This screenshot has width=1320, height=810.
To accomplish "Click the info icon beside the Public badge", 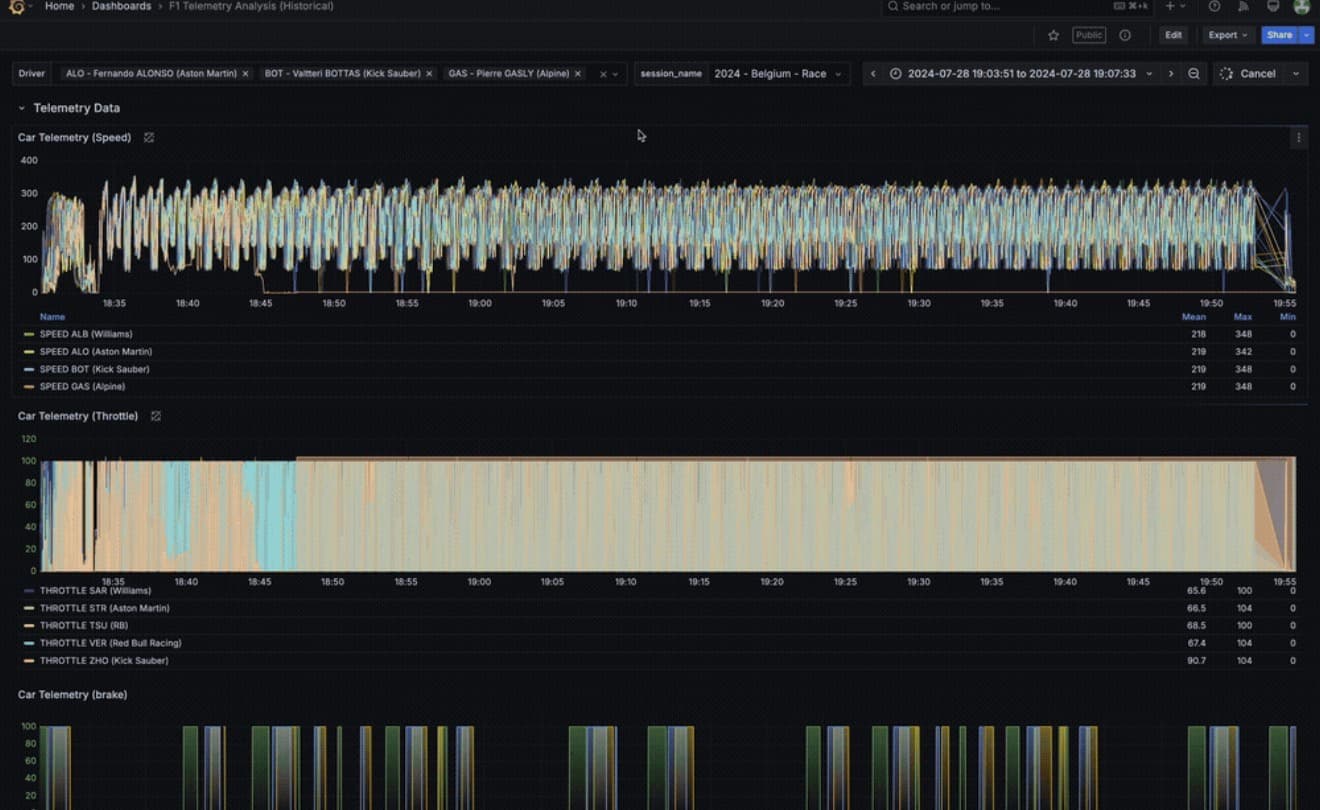I will pyautogui.click(x=1125, y=35).
